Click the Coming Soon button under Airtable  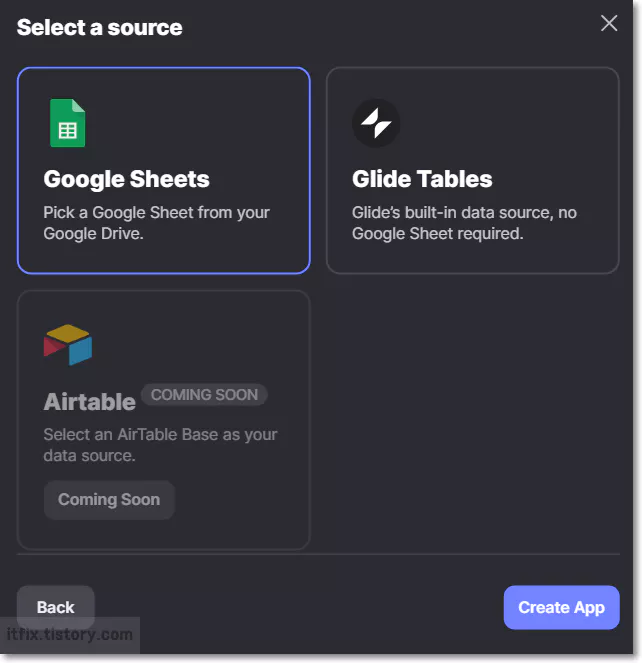point(109,499)
